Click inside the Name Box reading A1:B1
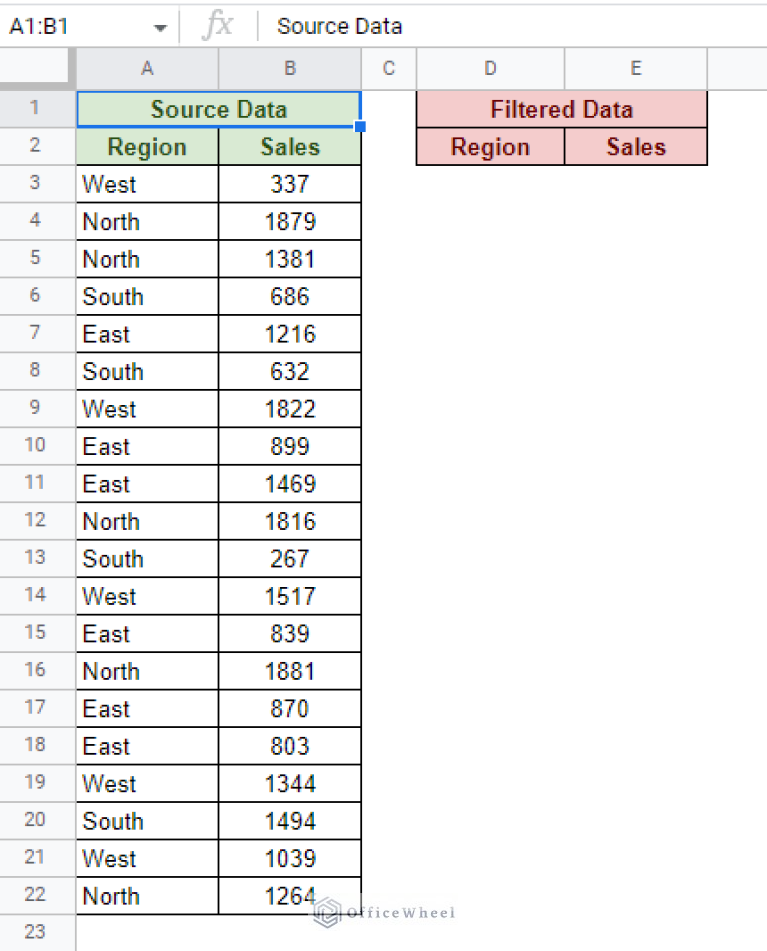This screenshot has width=767, height=951. pyautogui.click(x=60, y=26)
